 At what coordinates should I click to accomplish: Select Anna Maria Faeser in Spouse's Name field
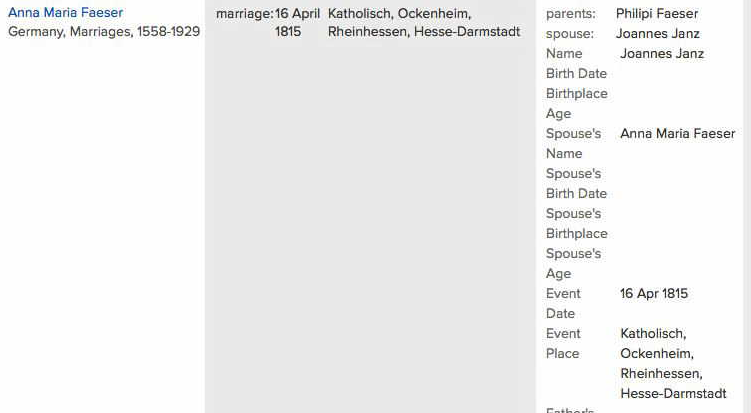pyautogui.click(x=677, y=134)
